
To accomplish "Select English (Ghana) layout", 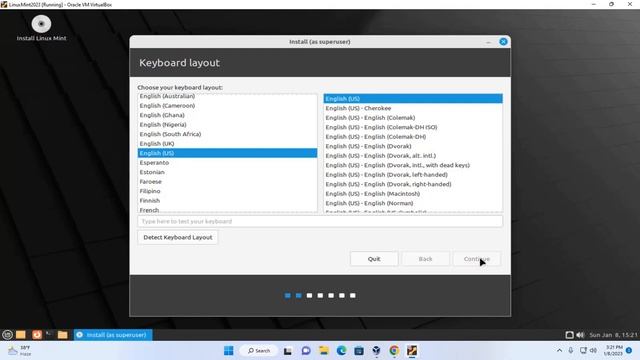I will [227, 115].
